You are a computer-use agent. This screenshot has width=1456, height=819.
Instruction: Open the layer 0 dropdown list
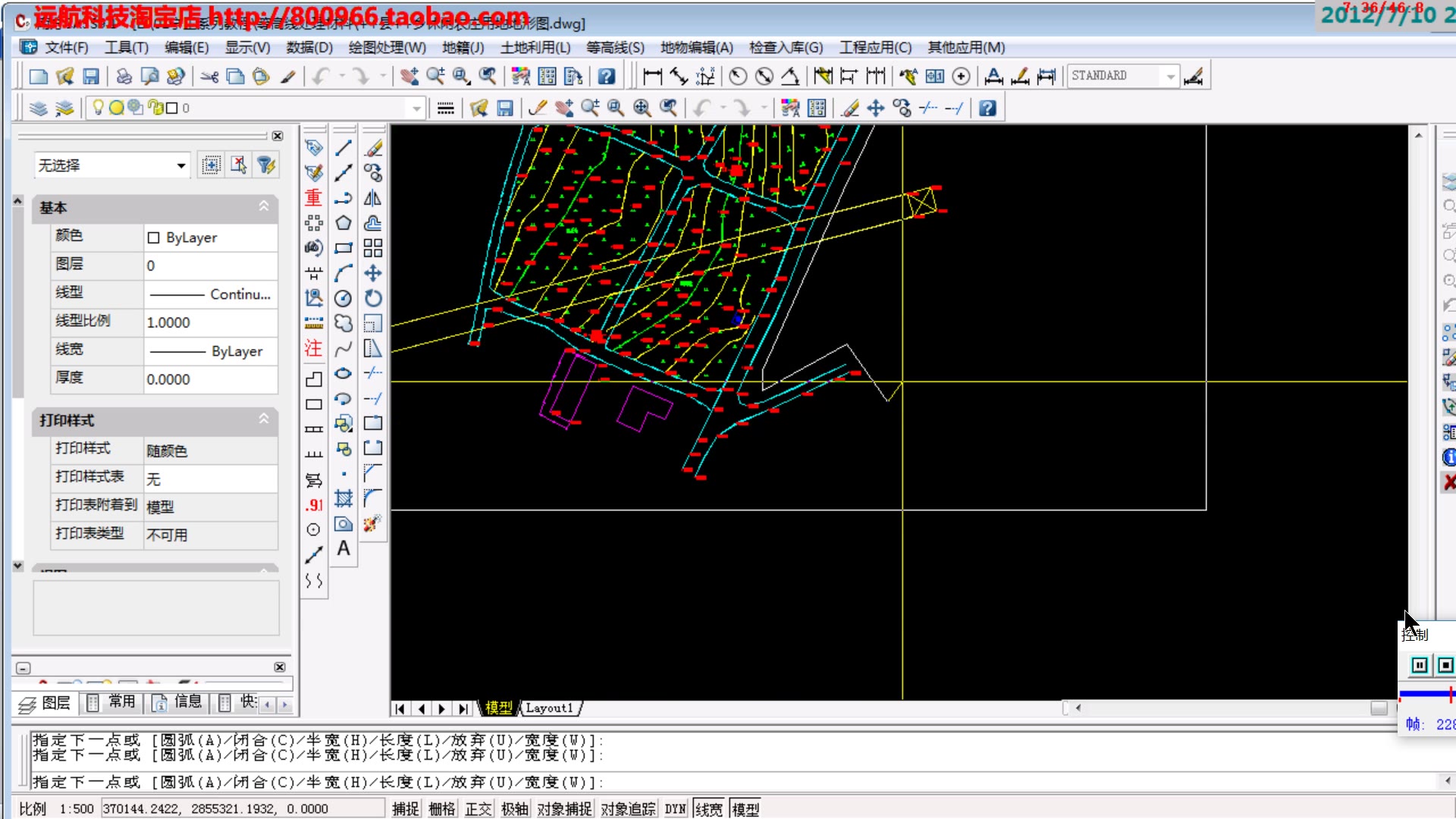pos(416,108)
